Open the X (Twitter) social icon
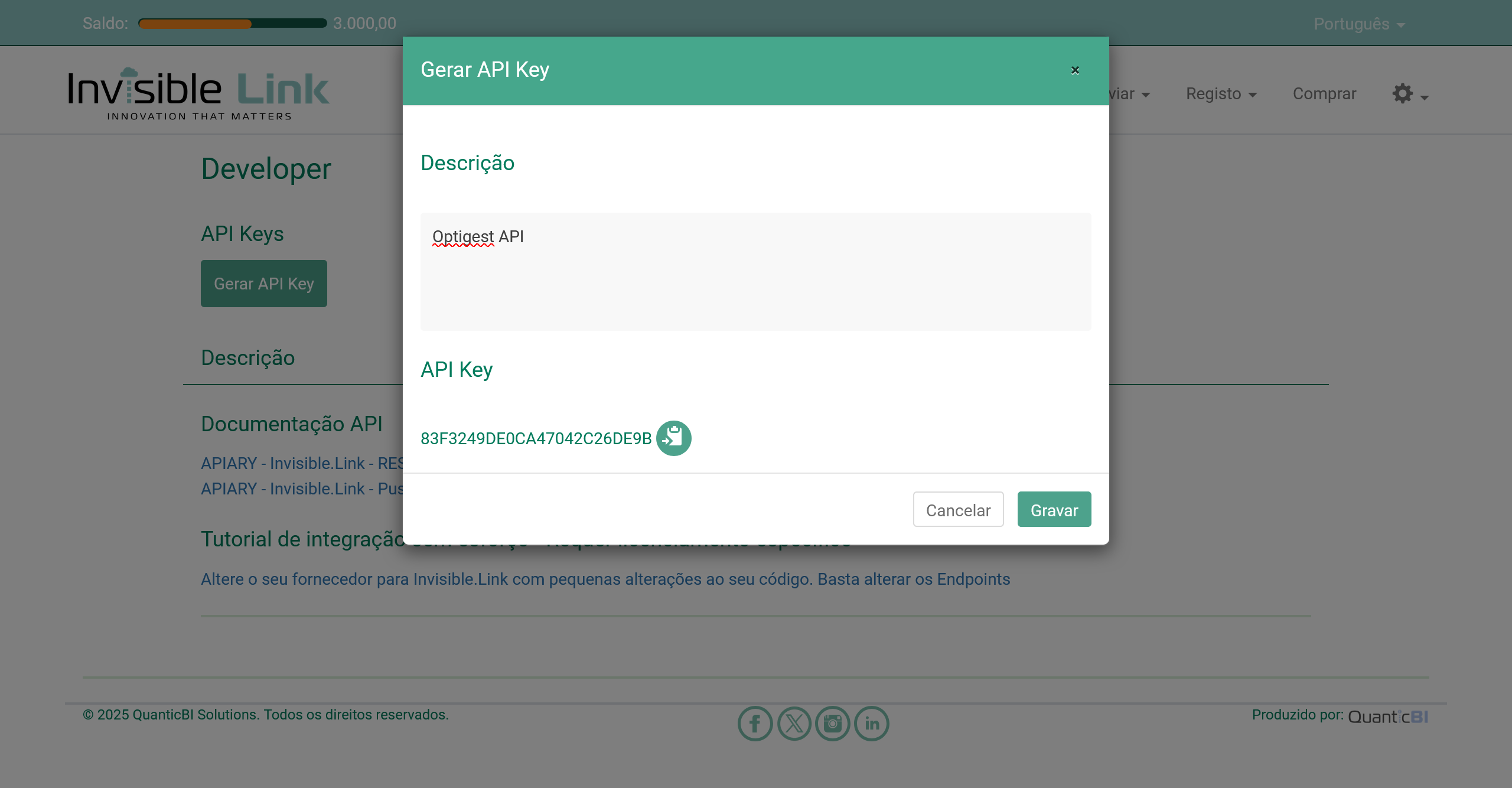Screen dimensions: 1512x788 [x=794, y=723]
